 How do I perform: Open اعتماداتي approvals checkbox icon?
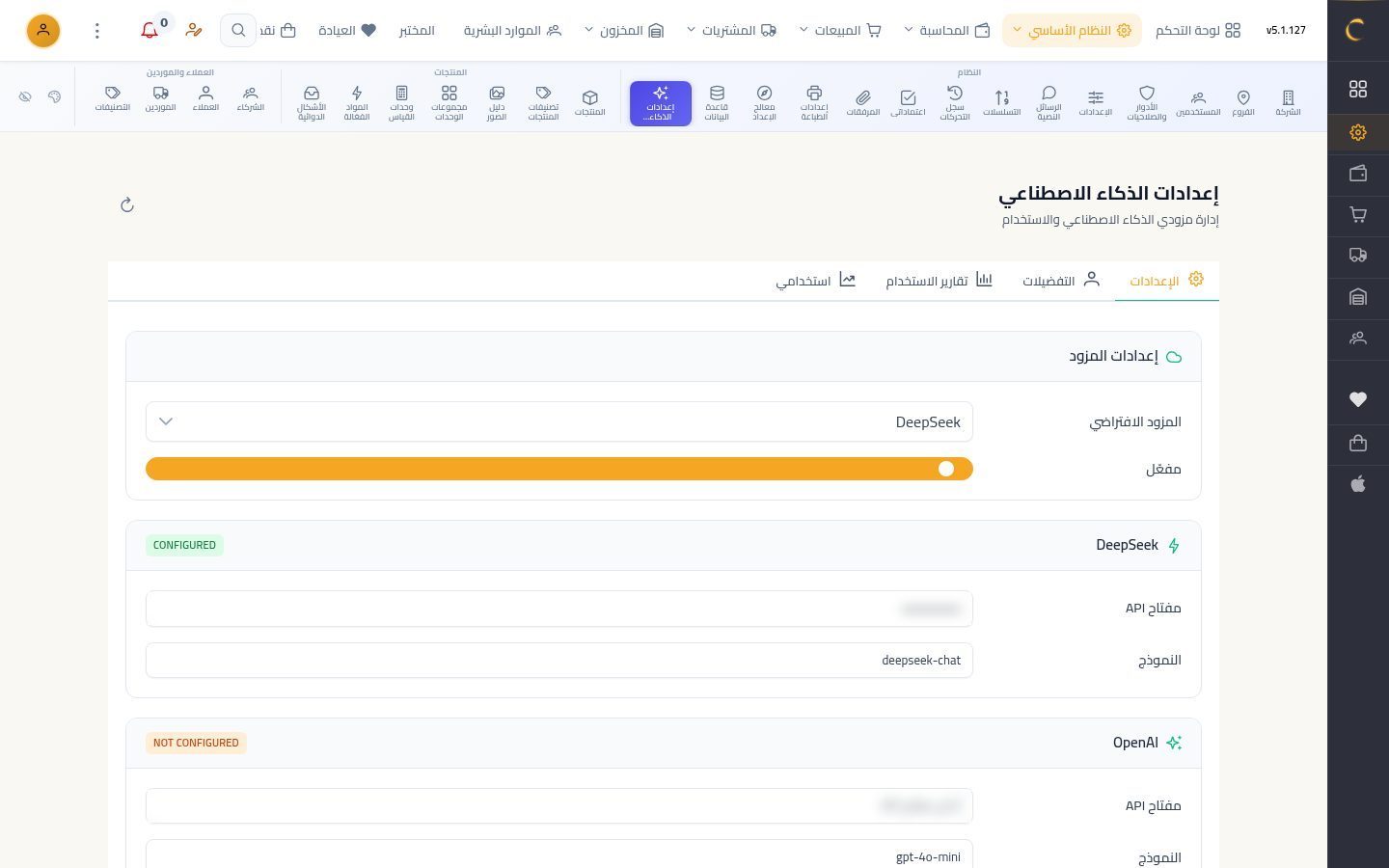coord(908,103)
